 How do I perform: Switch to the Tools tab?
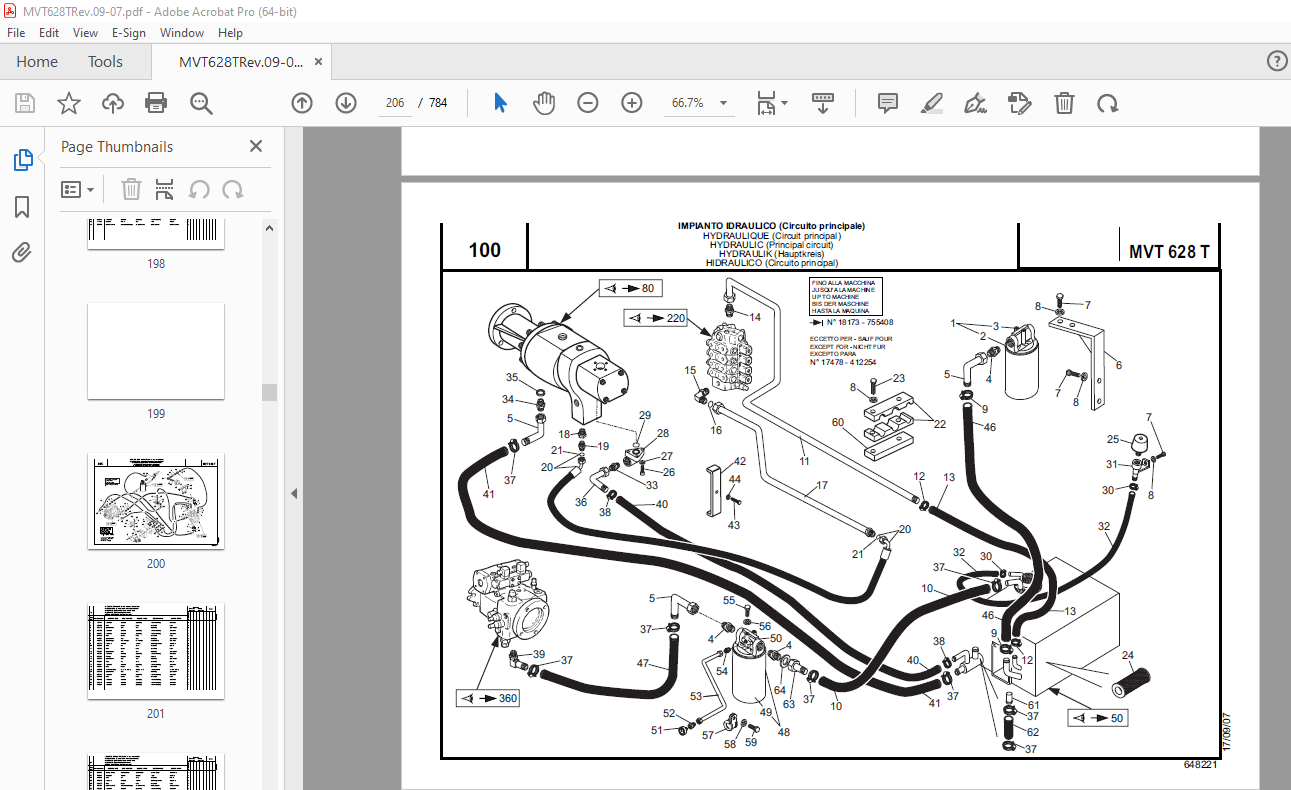[x=105, y=61]
